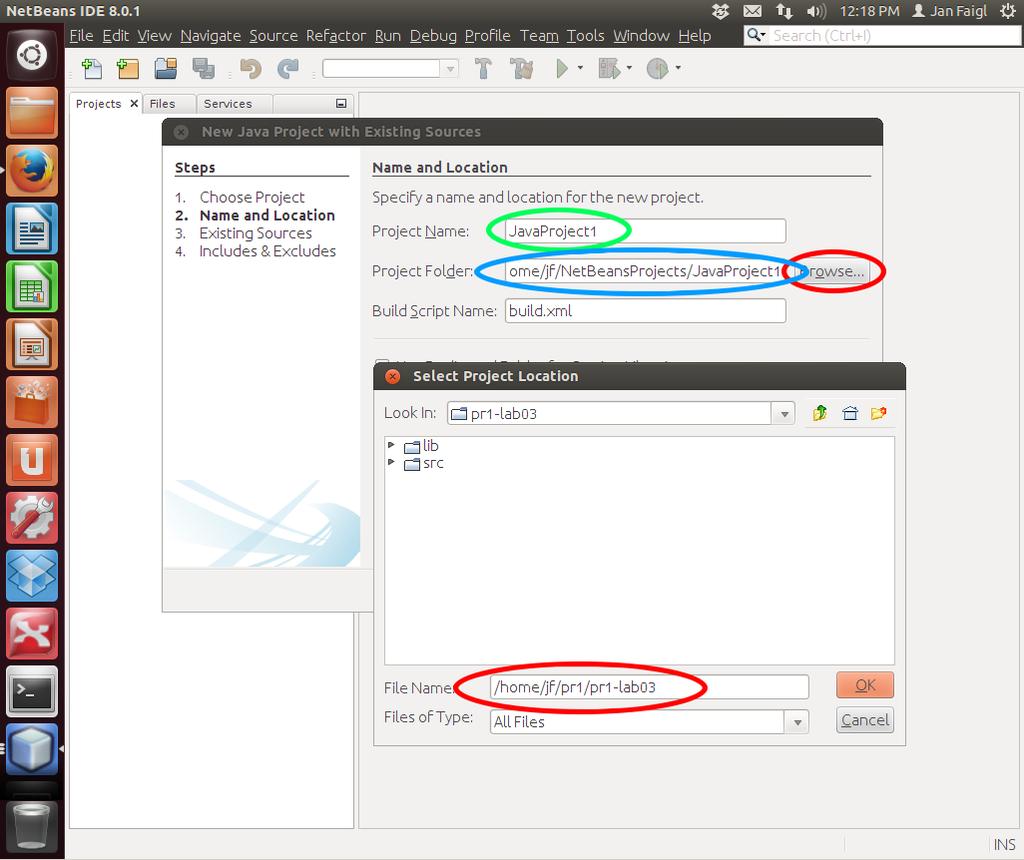Click the 12:18 PM clock indicator
The height and width of the screenshot is (860, 1024).
[x=869, y=11]
